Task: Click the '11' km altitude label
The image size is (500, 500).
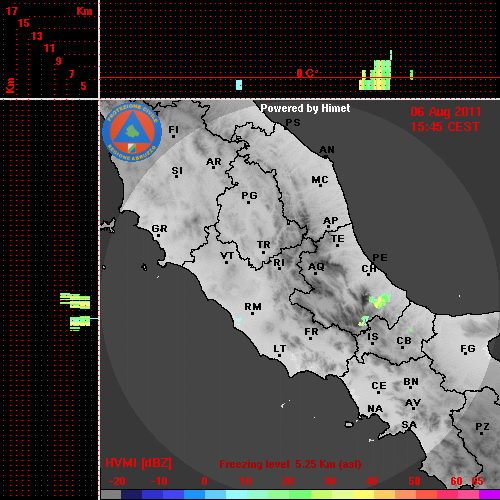Action: click(x=49, y=48)
